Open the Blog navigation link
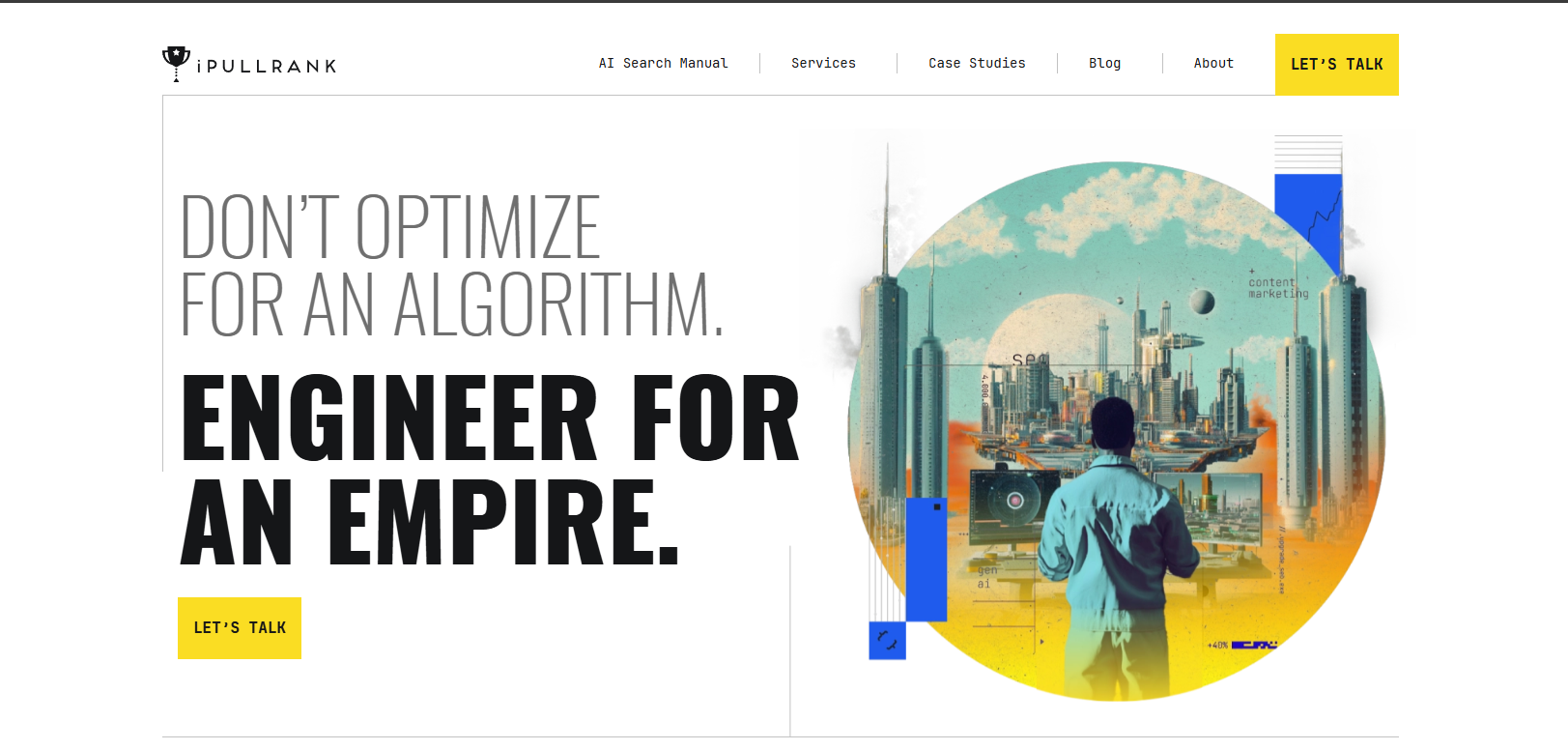This screenshot has width=1568, height=750. [x=1104, y=63]
